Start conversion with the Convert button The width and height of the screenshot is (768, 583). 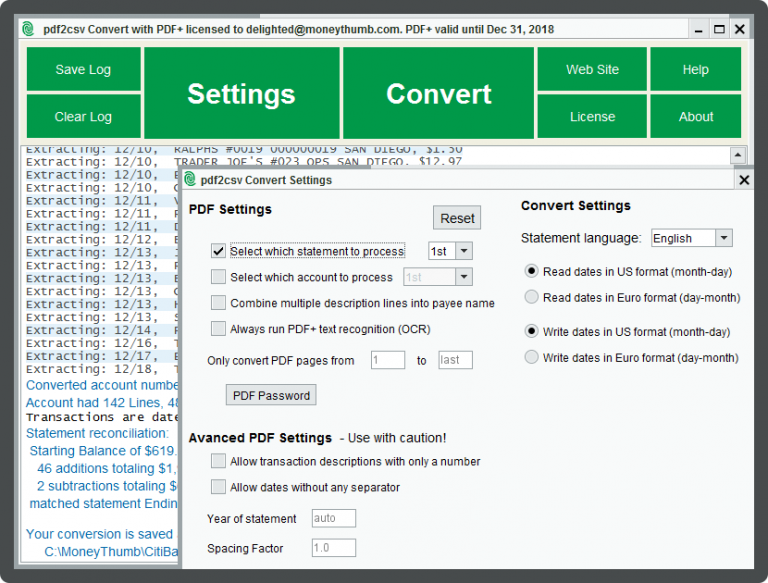438,93
